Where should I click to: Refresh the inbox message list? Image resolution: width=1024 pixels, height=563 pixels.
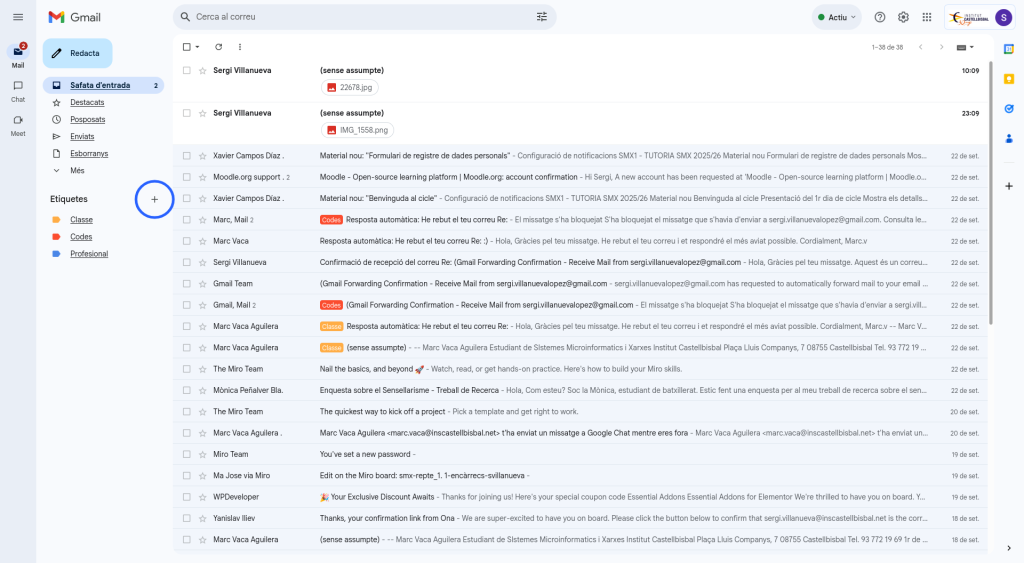[218, 47]
